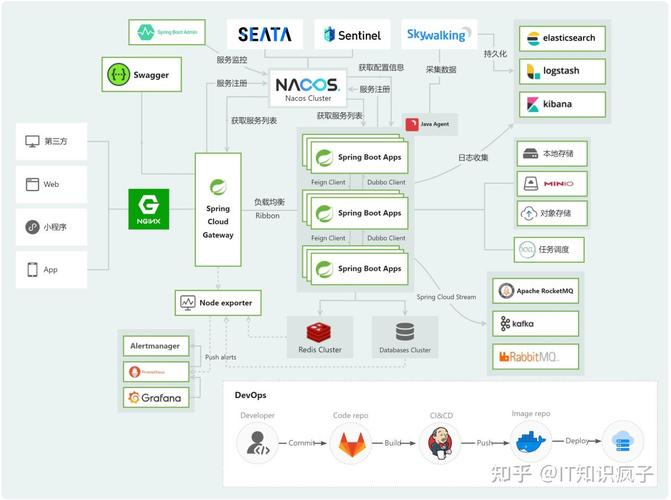
Task: Click the Docker whale Image repo icon
Action: pos(531,441)
